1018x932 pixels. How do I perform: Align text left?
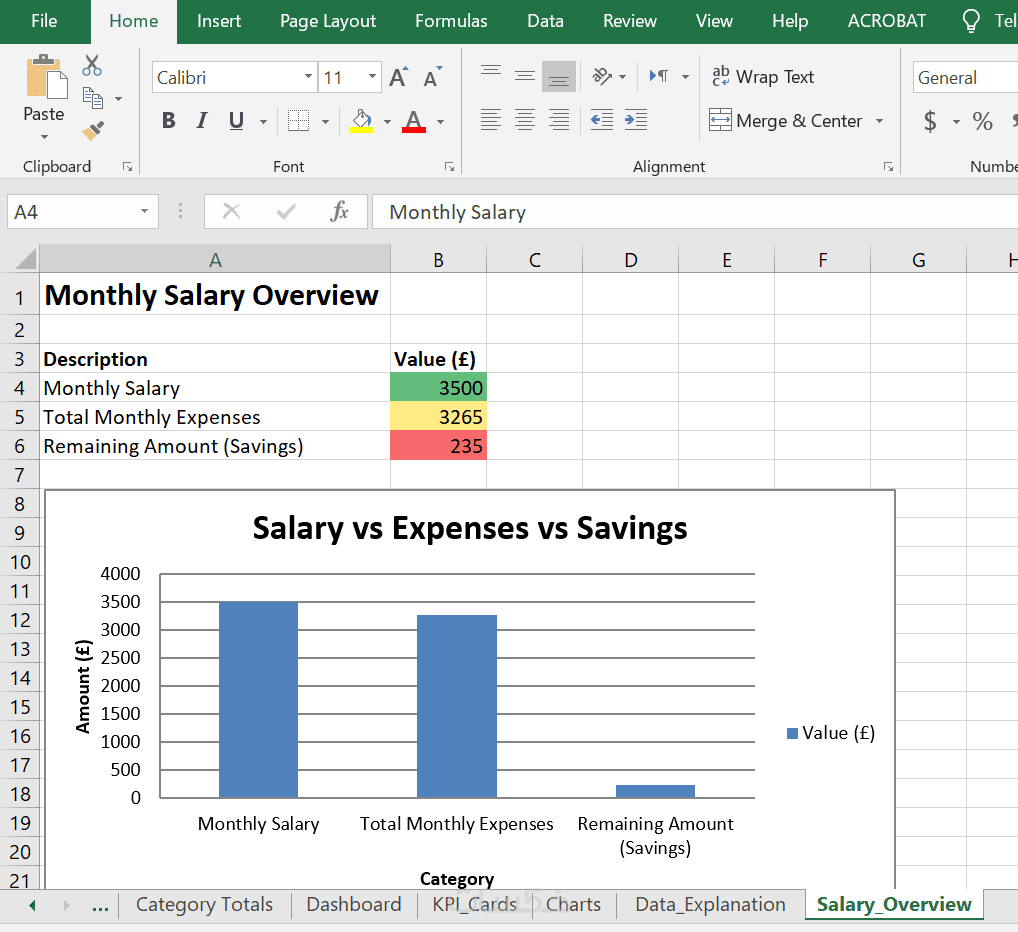pyautogui.click(x=491, y=120)
